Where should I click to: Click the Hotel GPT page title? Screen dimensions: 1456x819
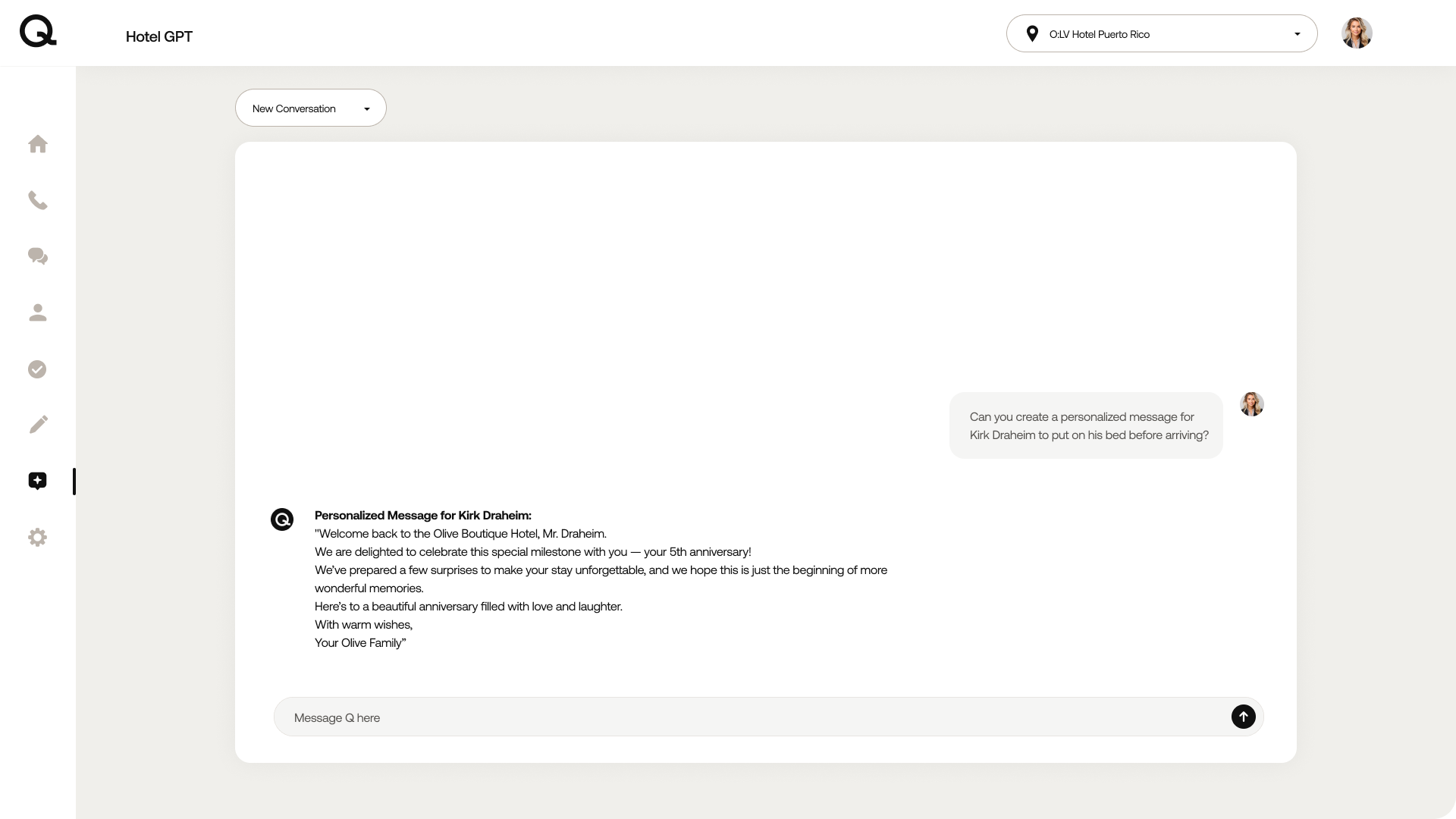click(159, 36)
